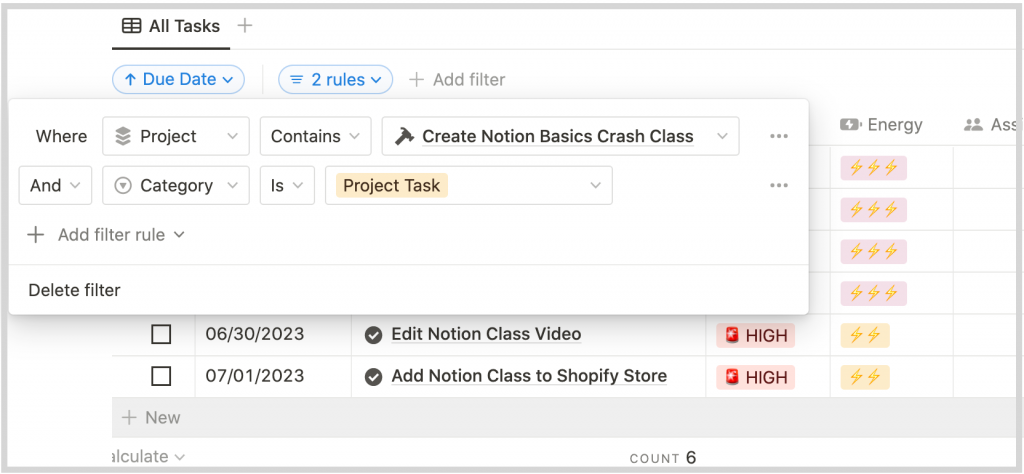The image size is (1024, 474).
Task: Click done icon beside Edit Notion Class Video
Action: (x=373, y=335)
